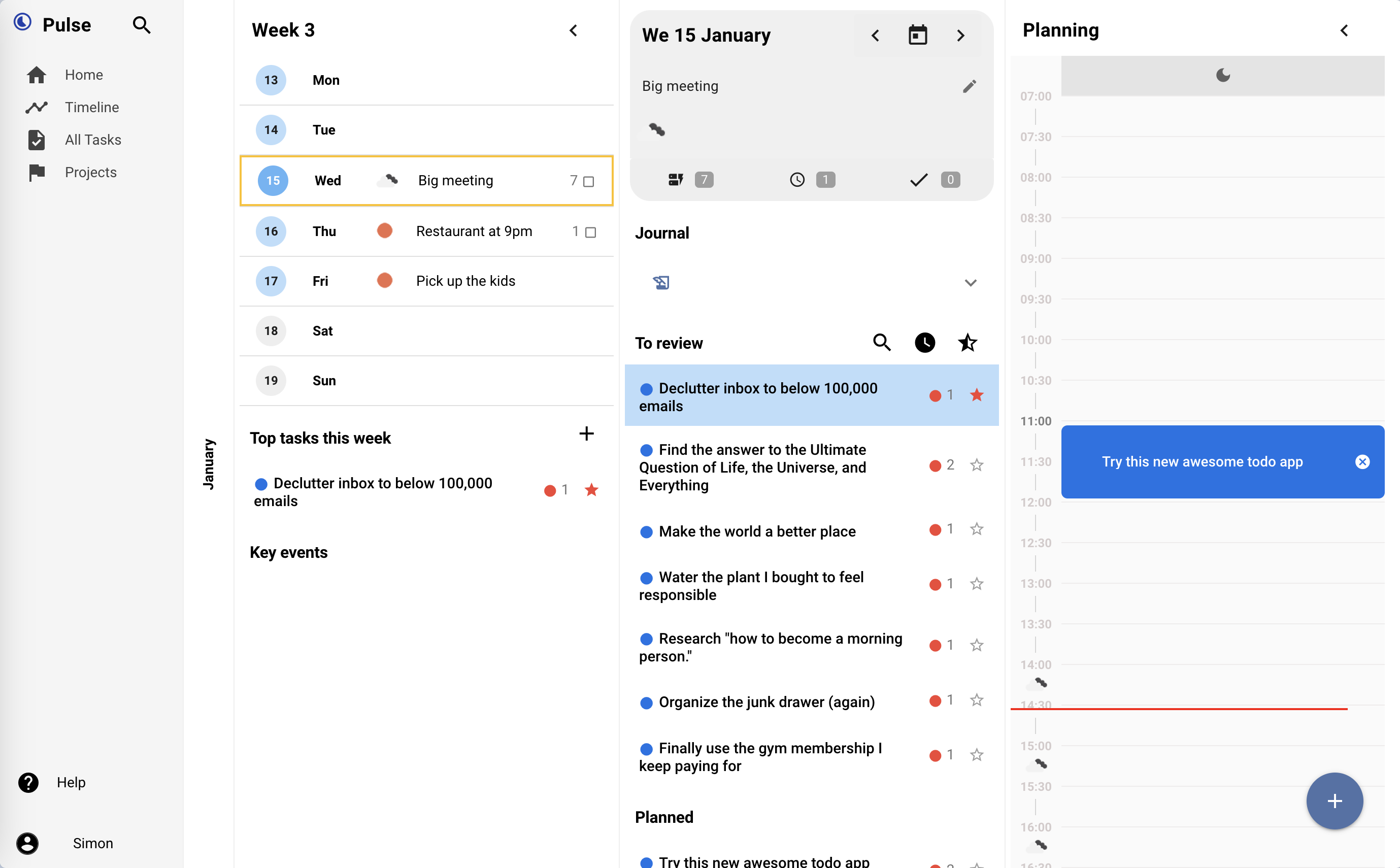Open the Timeline section from the sidebar
The height and width of the screenshot is (868, 1400).
(37, 107)
